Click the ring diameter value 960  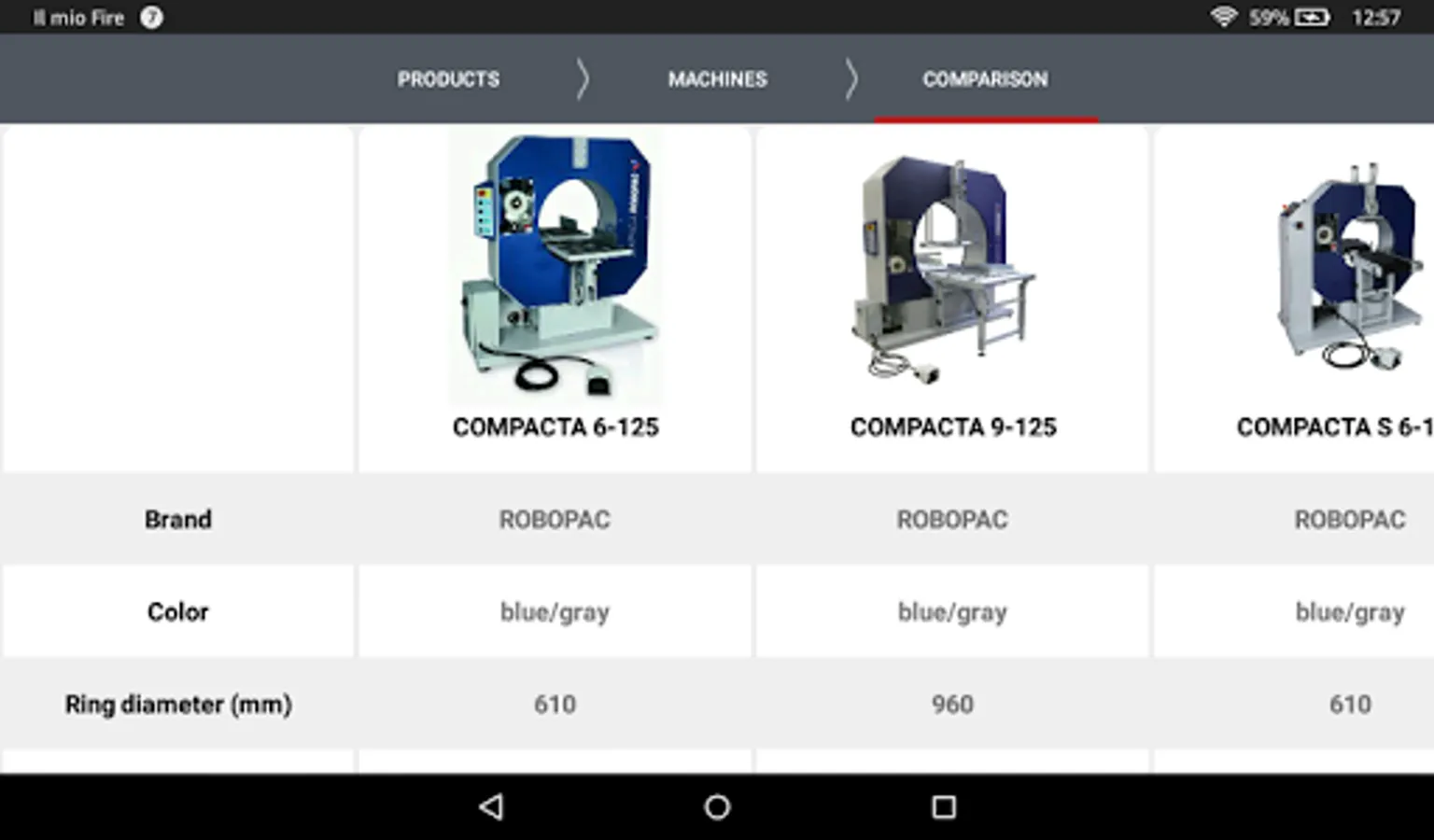[952, 704]
